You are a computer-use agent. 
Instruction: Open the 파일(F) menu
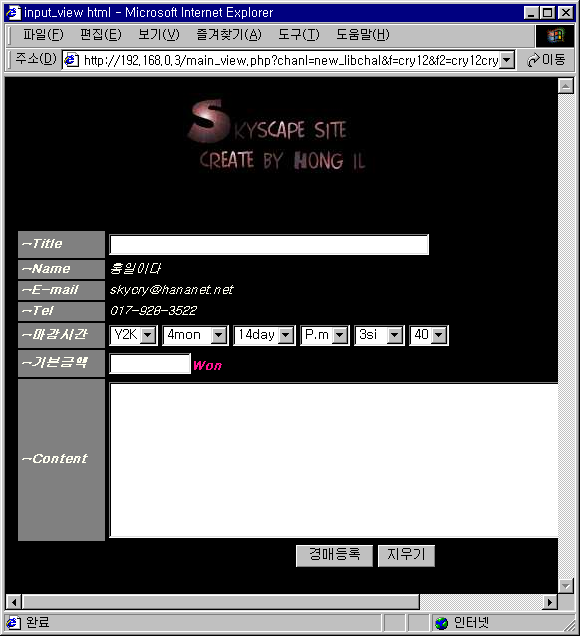[43, 35]
